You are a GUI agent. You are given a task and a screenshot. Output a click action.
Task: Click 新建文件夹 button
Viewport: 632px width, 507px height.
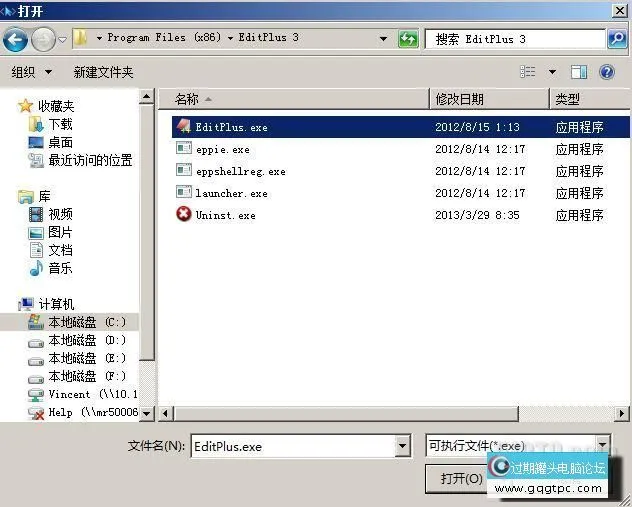pos(103,73)
